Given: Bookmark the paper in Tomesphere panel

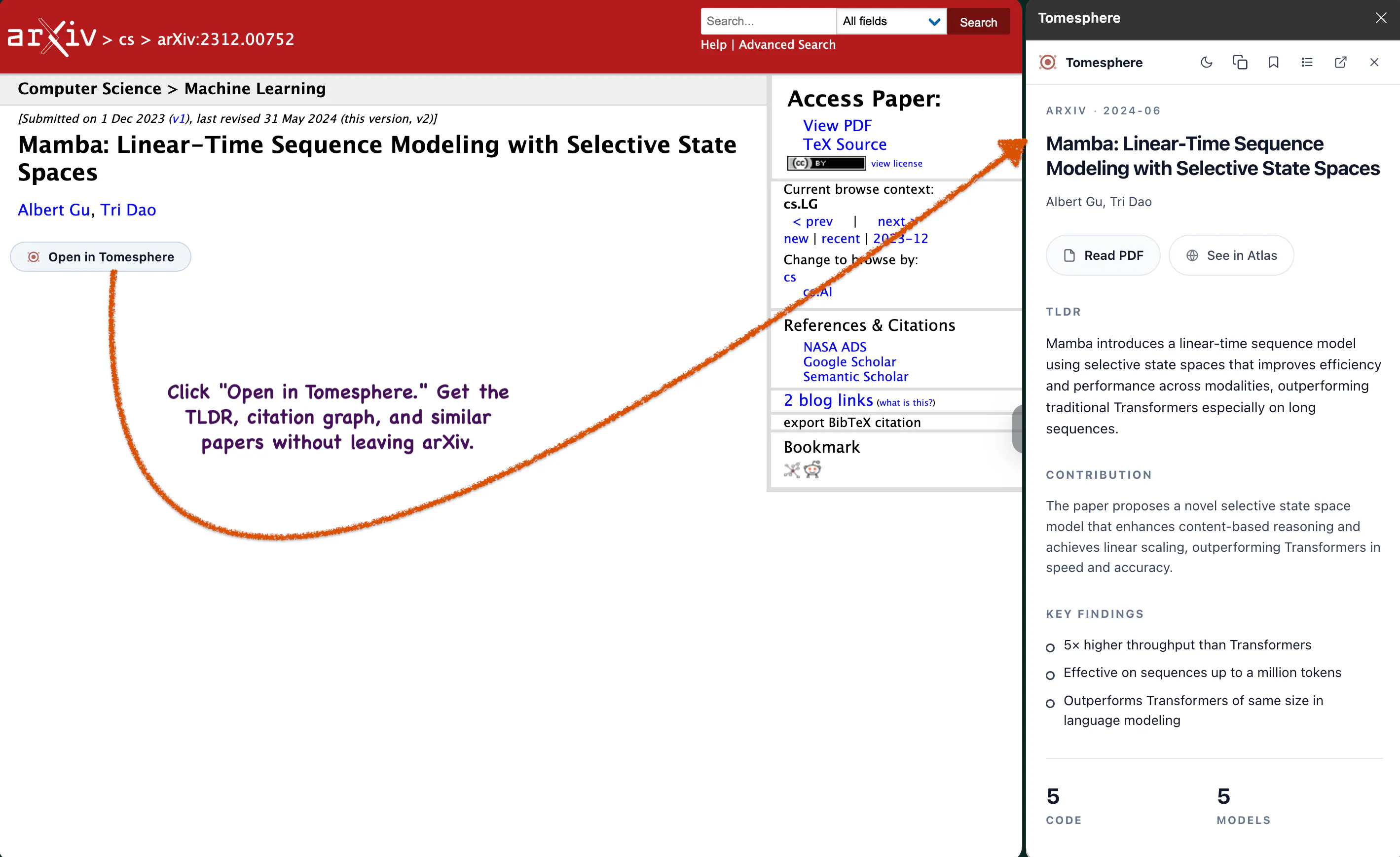Looking at the screenshot, I should [x=1273, y=63].
